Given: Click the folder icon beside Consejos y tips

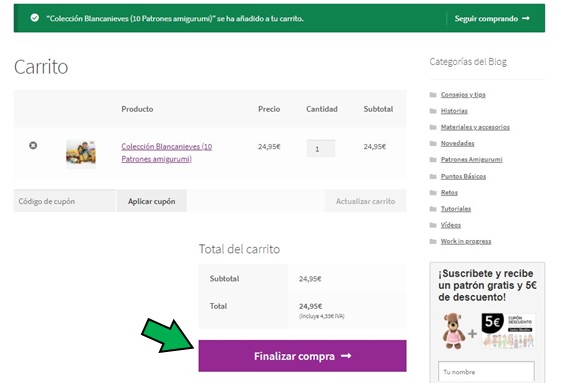Looking at the screenshot, I should 433,95.
